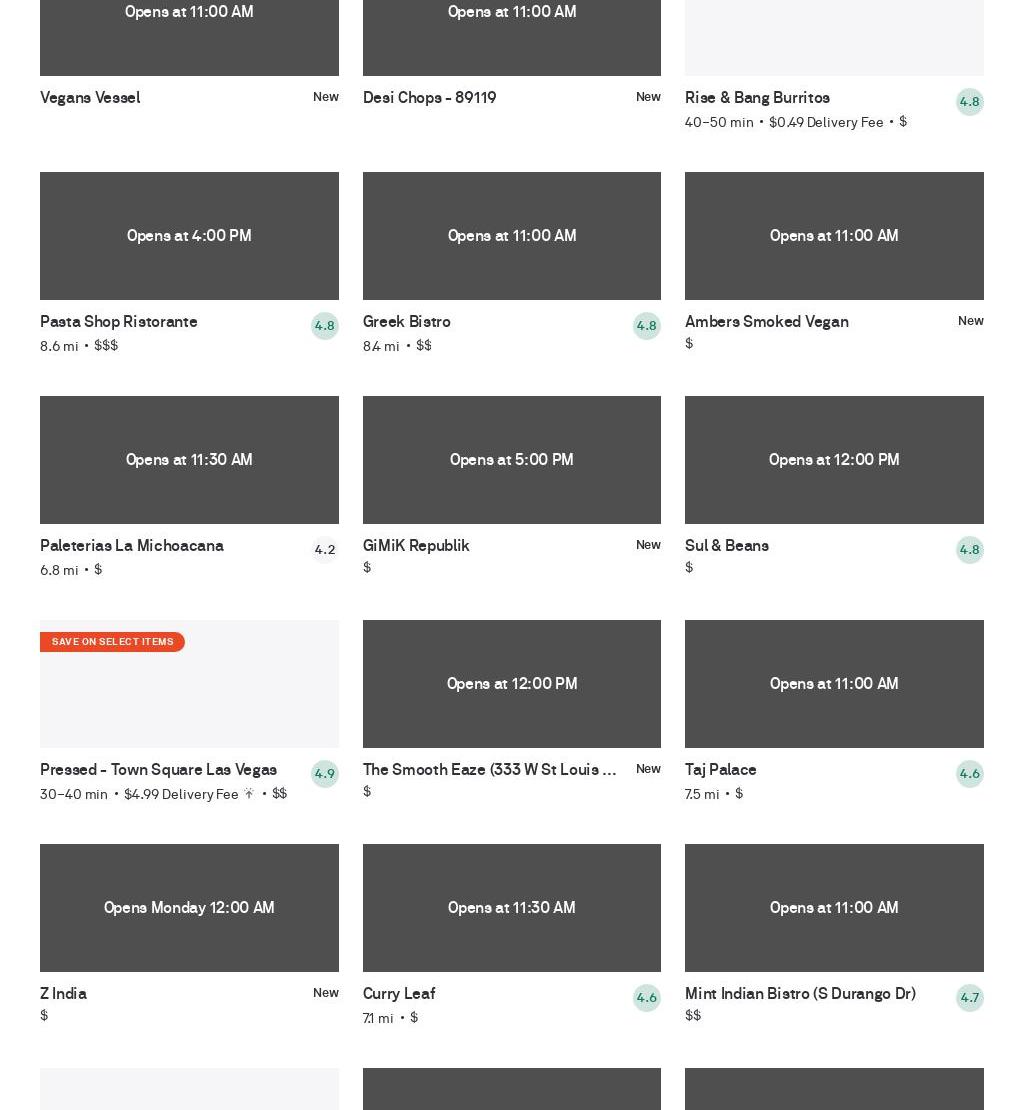Click the 4.2 rating badge for Paleterias La Michoacana
The height and width of the screenshot is (1110, 1024).
click(324, 550)
